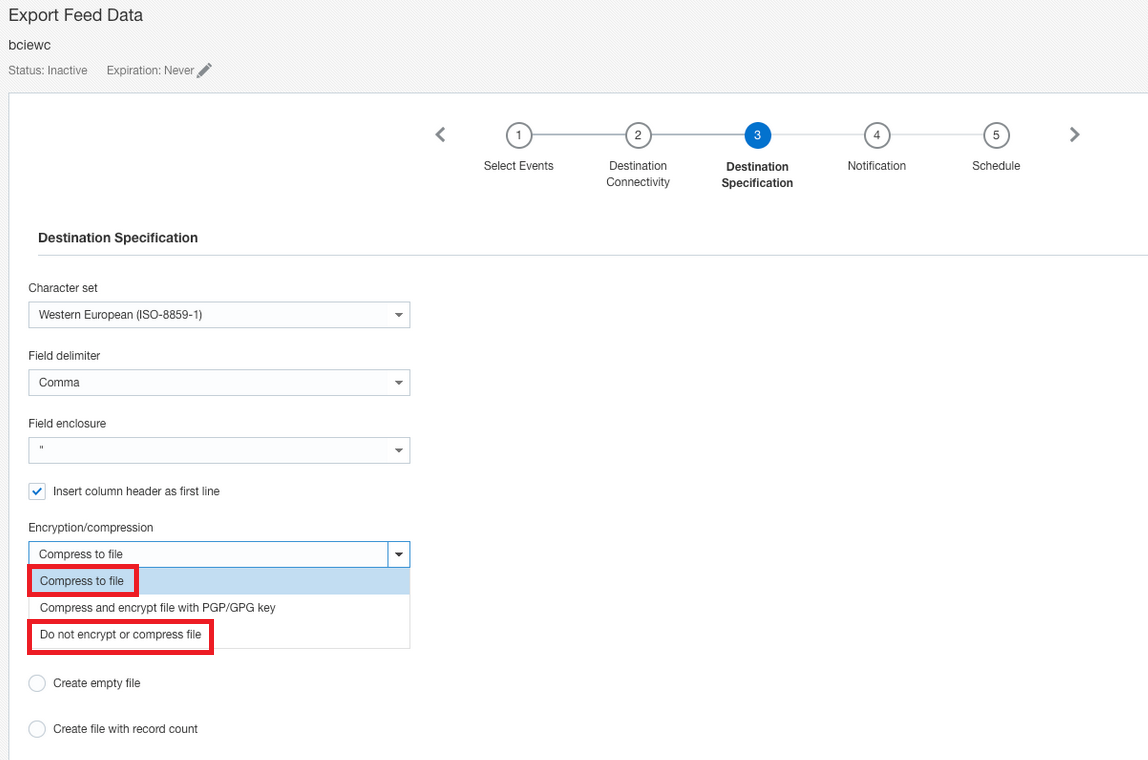Open the Character set dropdown

point(219,315)
